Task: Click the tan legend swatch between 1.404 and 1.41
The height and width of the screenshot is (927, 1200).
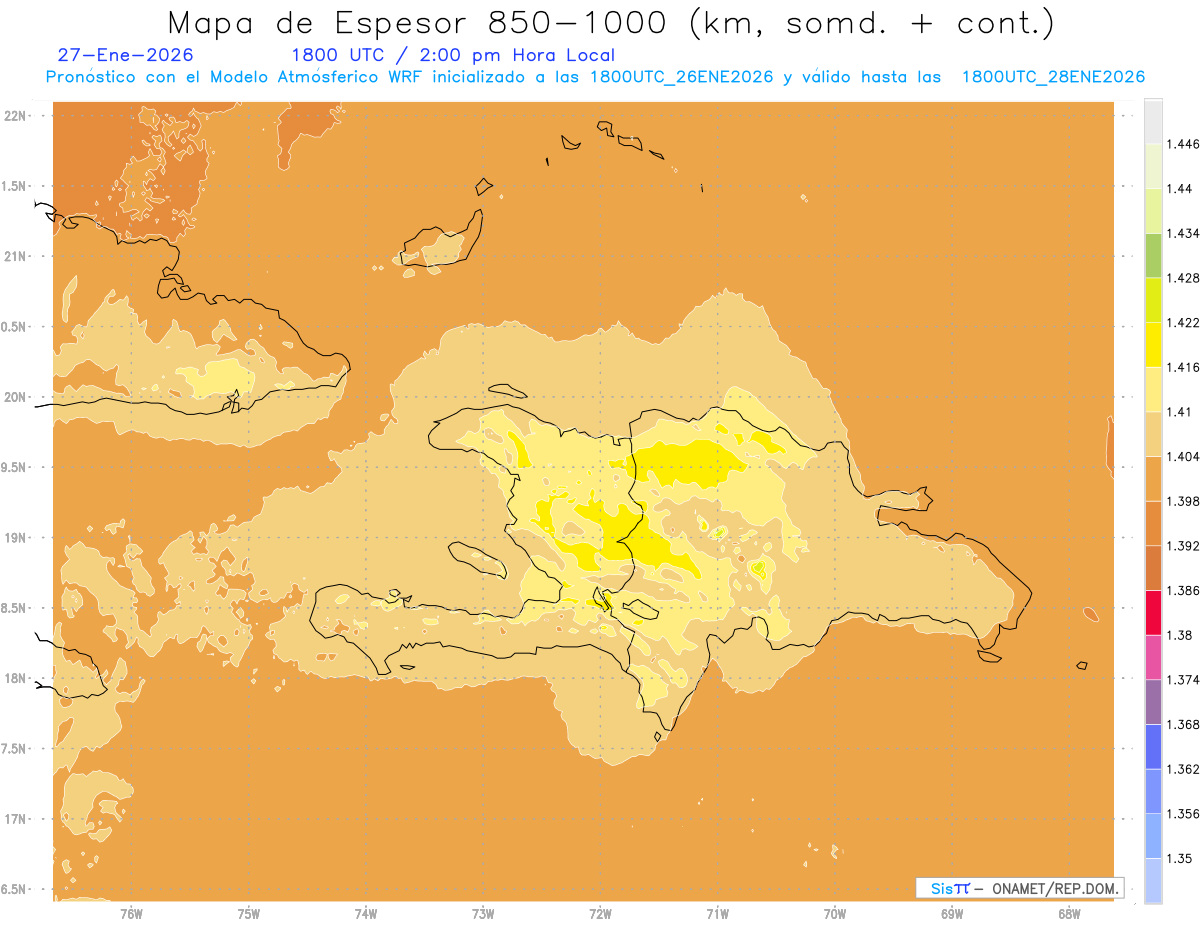Action: (1153, 434)
